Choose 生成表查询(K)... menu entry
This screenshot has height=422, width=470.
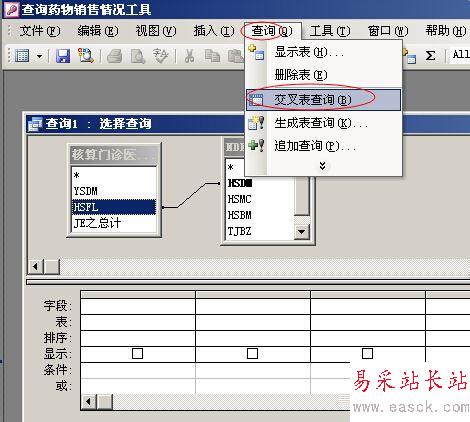click(x=323, y=123)
